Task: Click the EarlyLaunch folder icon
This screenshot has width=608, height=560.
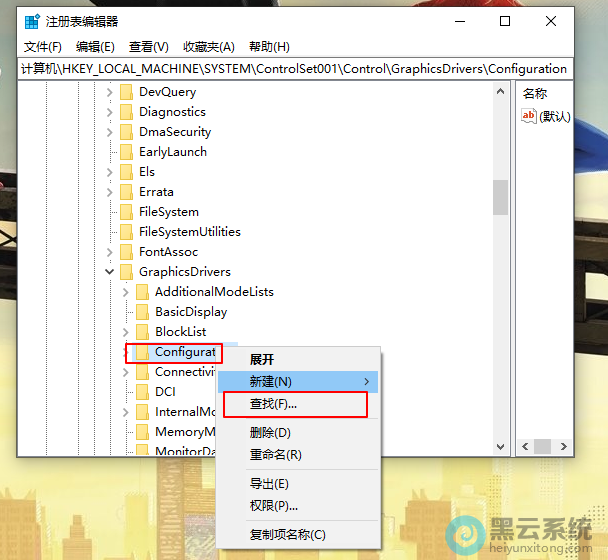Action: [126, 152]
